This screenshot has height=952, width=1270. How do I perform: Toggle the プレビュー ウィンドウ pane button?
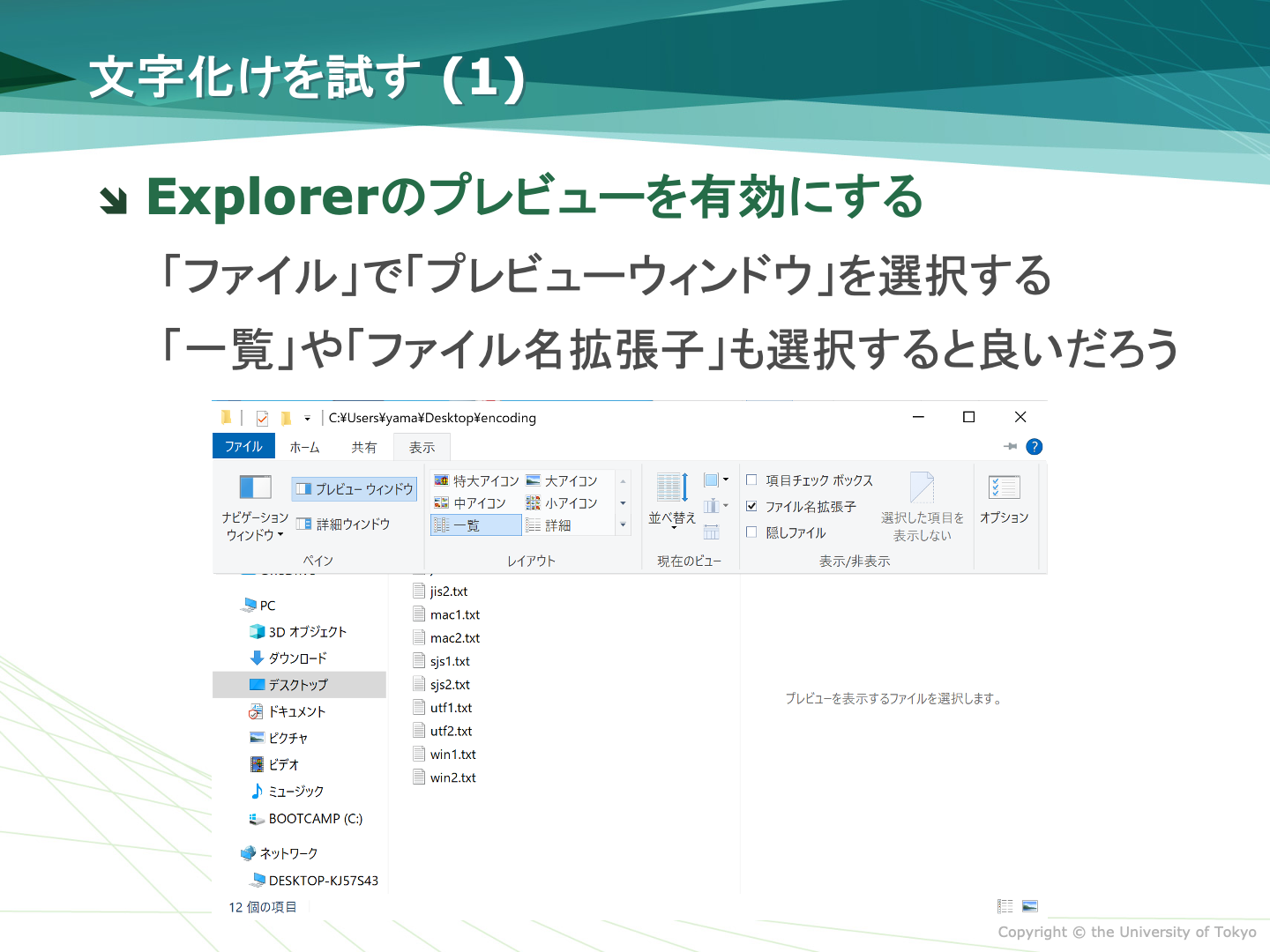click(355, 488)
